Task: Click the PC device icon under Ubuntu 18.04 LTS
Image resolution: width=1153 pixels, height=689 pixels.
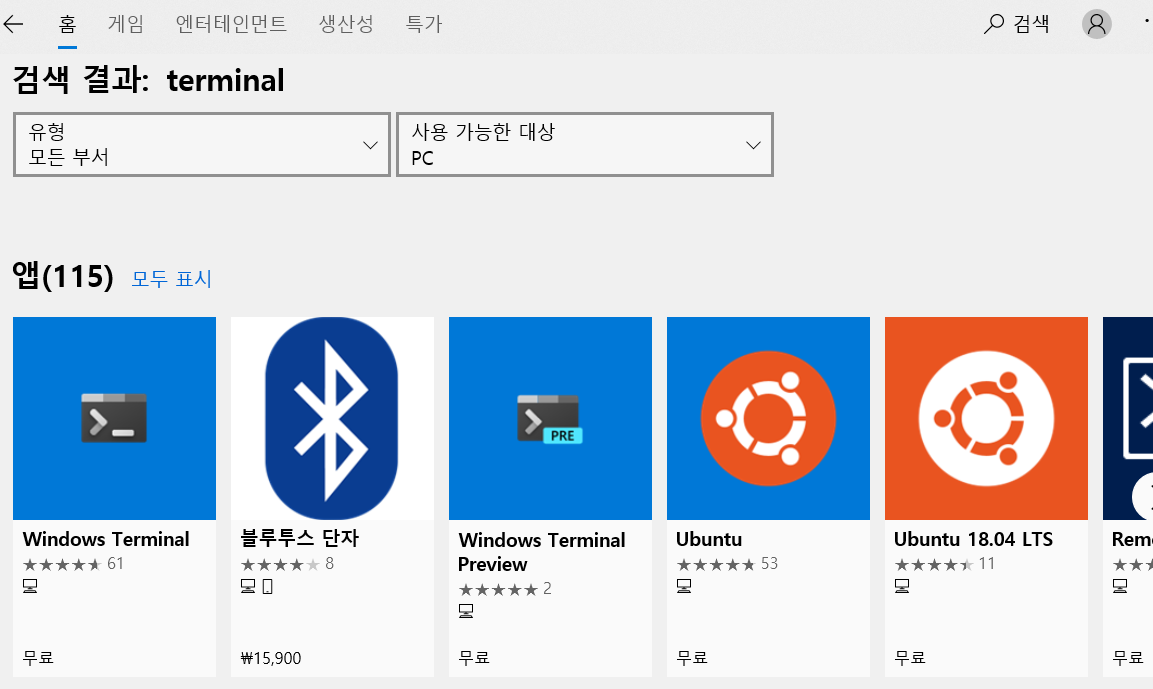Action: pyautogui.click(x=902, y=586)
